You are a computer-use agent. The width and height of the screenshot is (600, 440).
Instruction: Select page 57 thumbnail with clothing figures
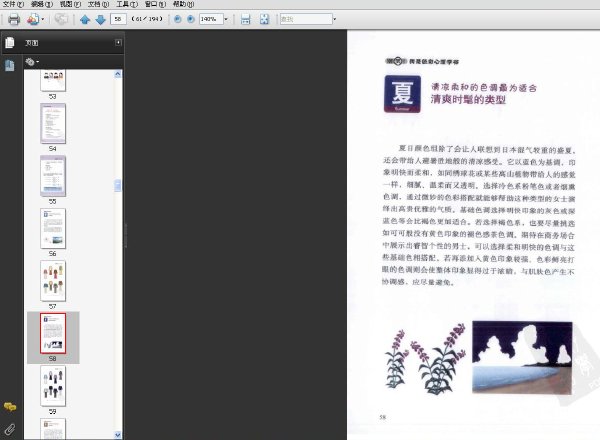(x=53, y=281)
